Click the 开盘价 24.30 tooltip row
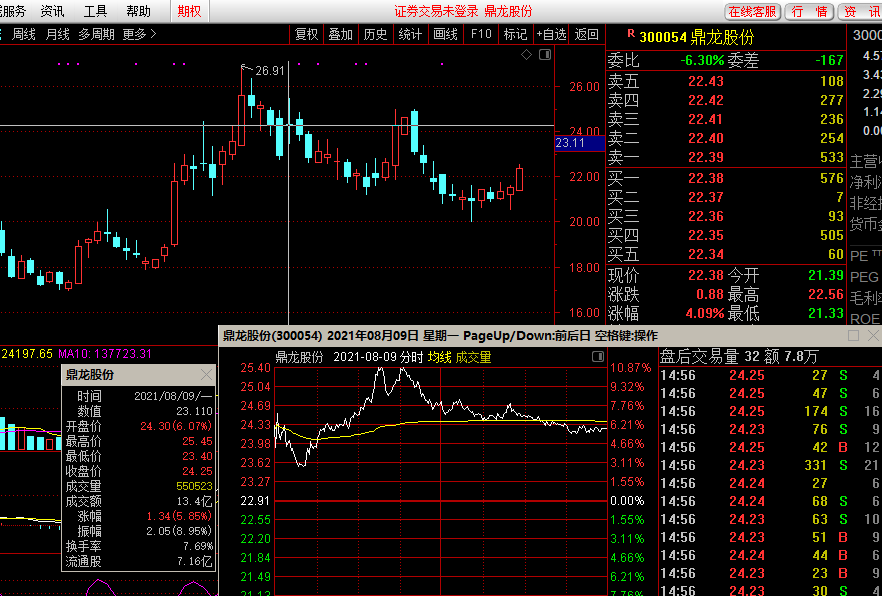882x596 pixels. click(139, 426)
